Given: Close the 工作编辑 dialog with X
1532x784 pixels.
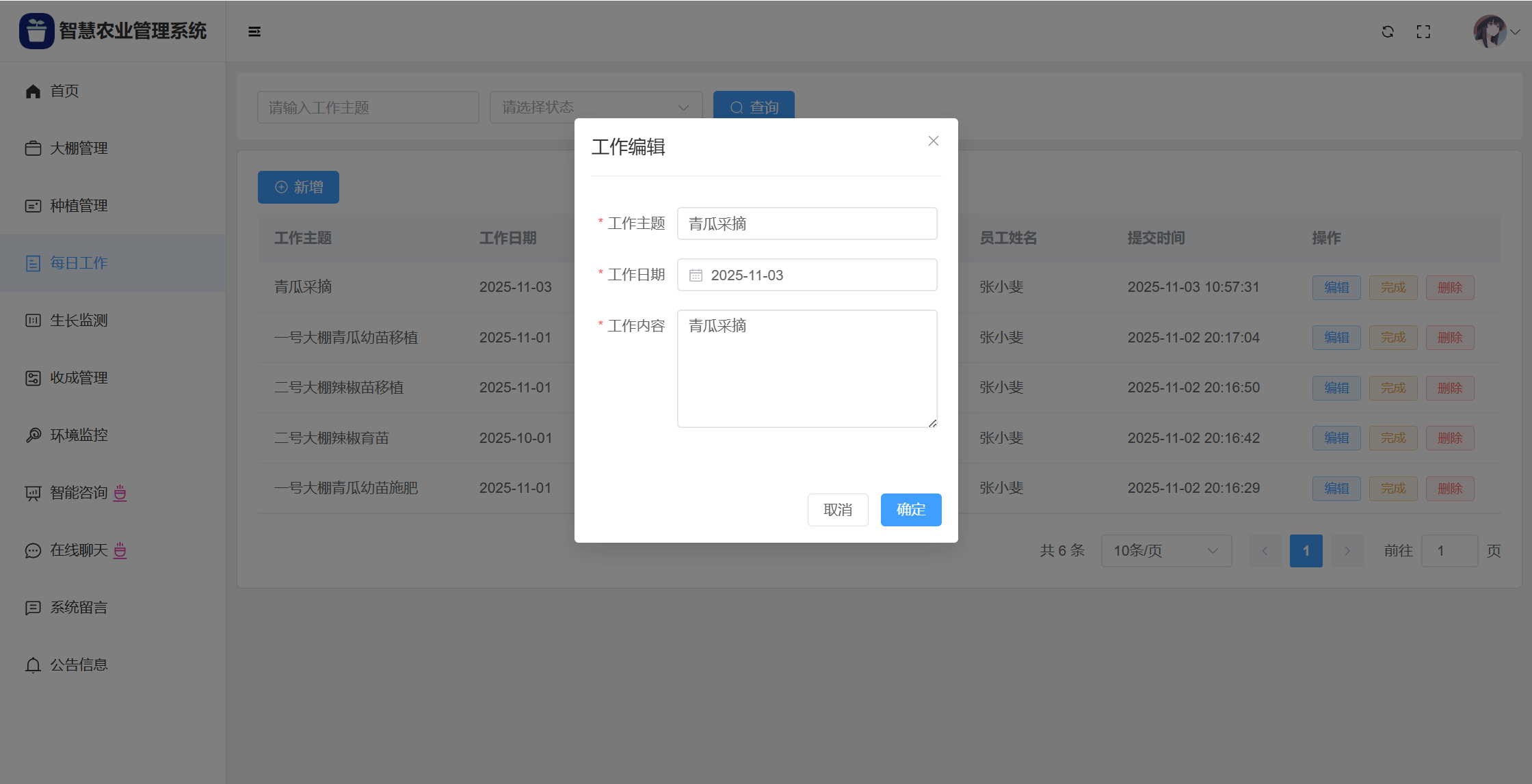Looking at the screenshot, I should tap(933, 141).
